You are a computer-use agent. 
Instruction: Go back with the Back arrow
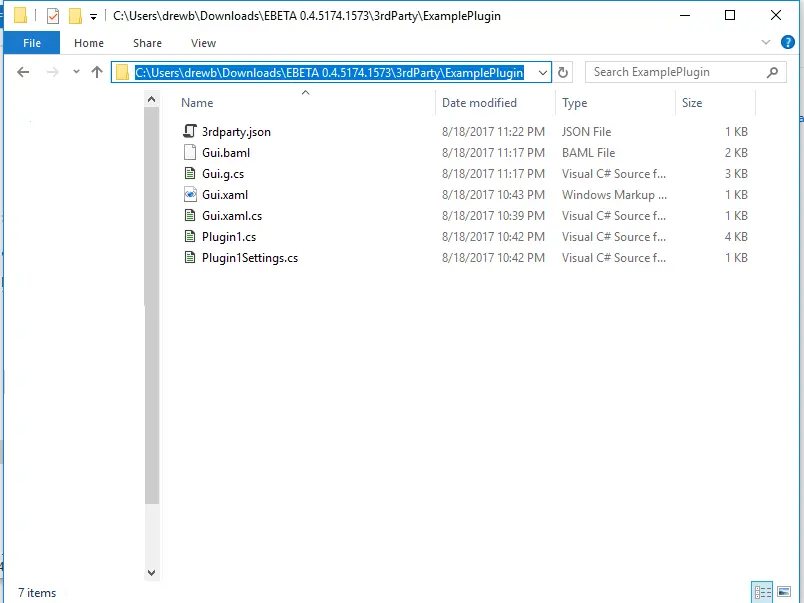pyautogui.click(x=23, y=72)
